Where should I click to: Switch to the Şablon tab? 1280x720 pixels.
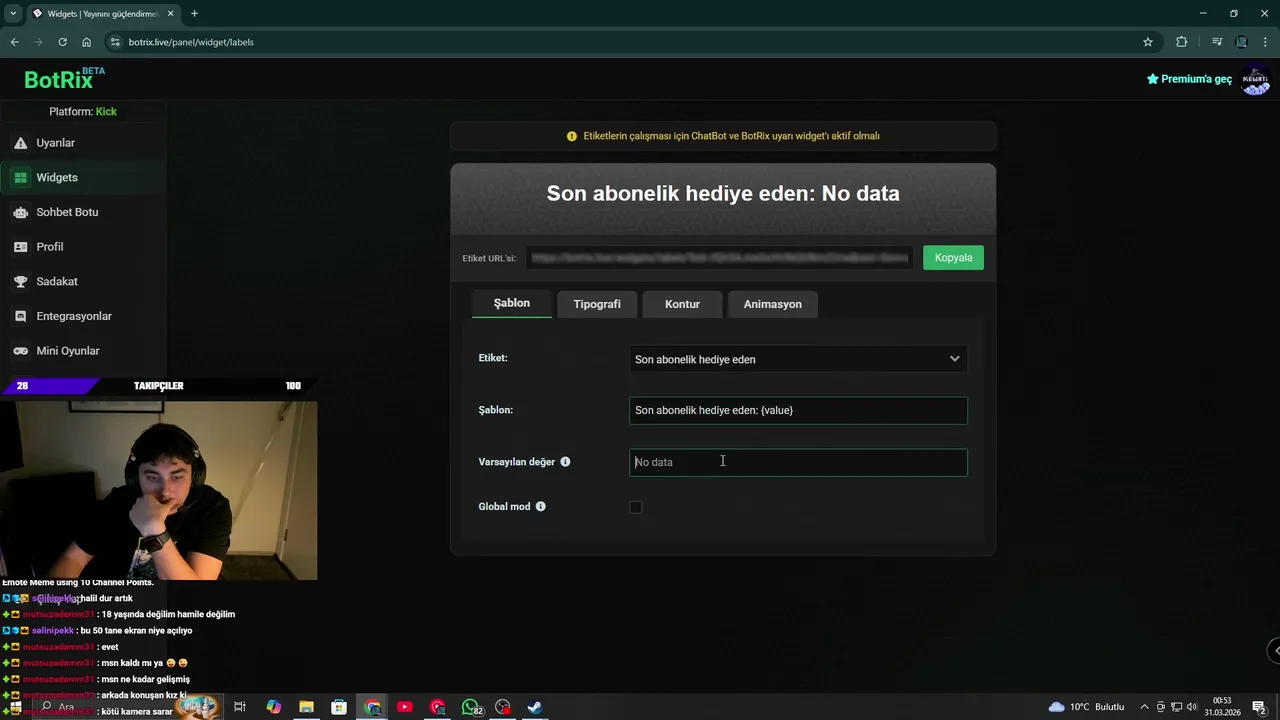click(511, 304)
